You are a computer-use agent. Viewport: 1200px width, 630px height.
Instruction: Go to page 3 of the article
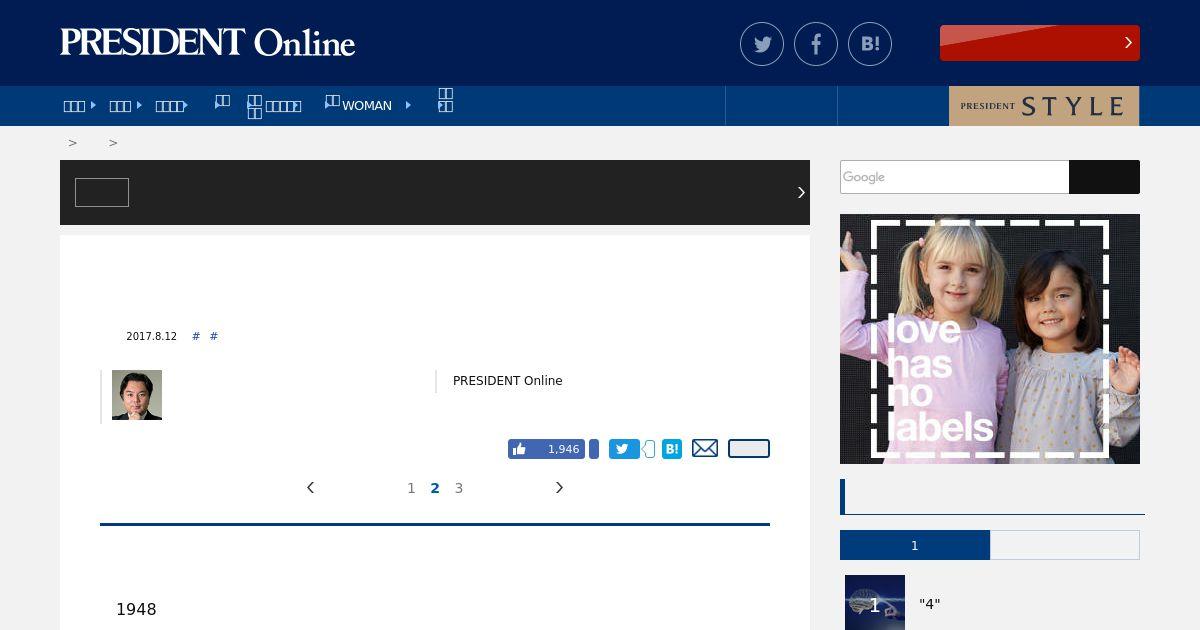[459, 488]
